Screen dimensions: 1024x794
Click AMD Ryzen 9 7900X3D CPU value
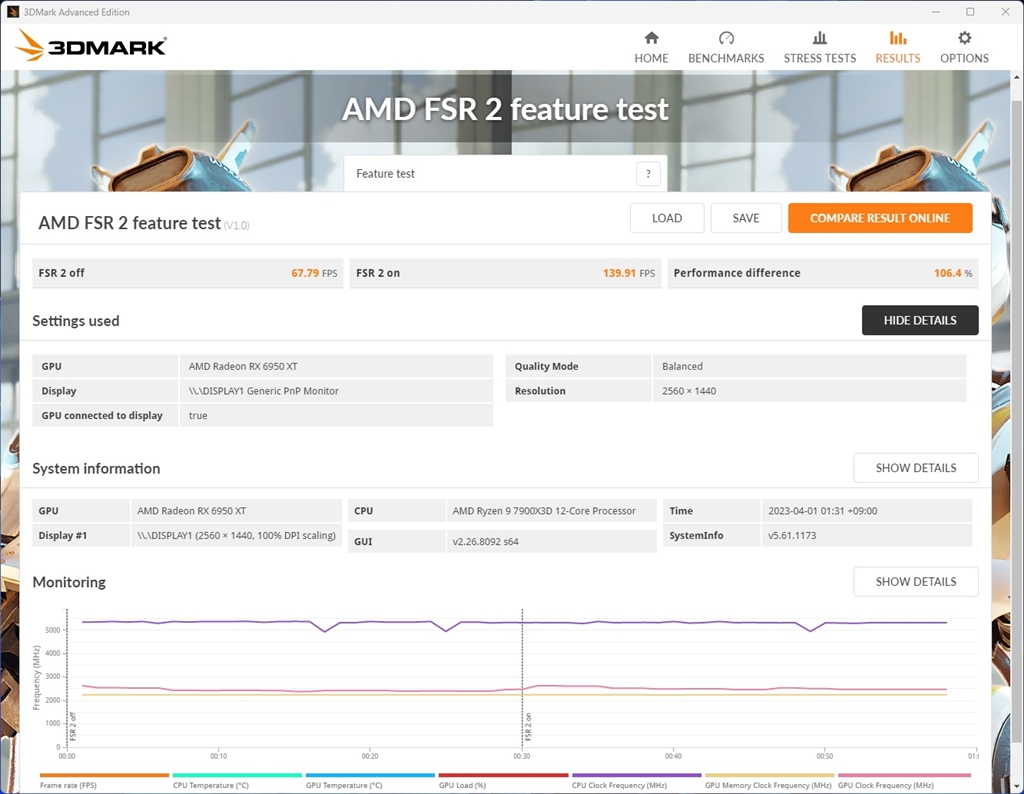point(544,511)
